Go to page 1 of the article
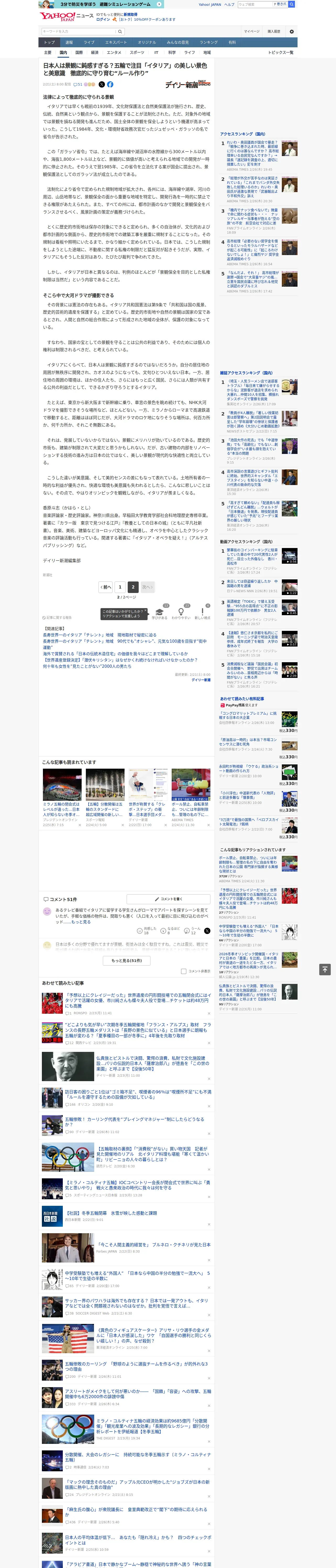 click(120, 587)
